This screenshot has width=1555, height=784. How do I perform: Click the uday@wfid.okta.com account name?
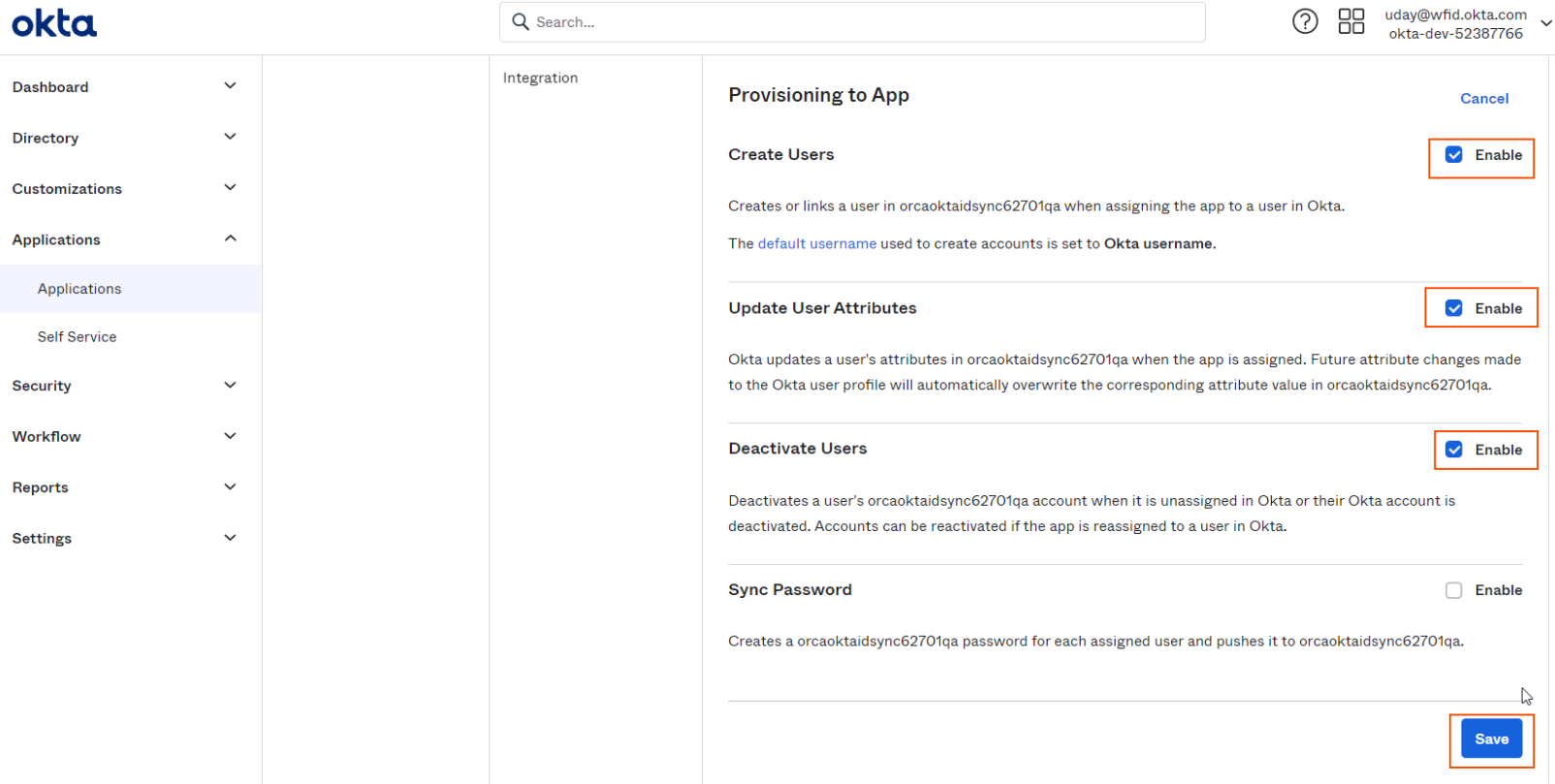coord(1455,15)
